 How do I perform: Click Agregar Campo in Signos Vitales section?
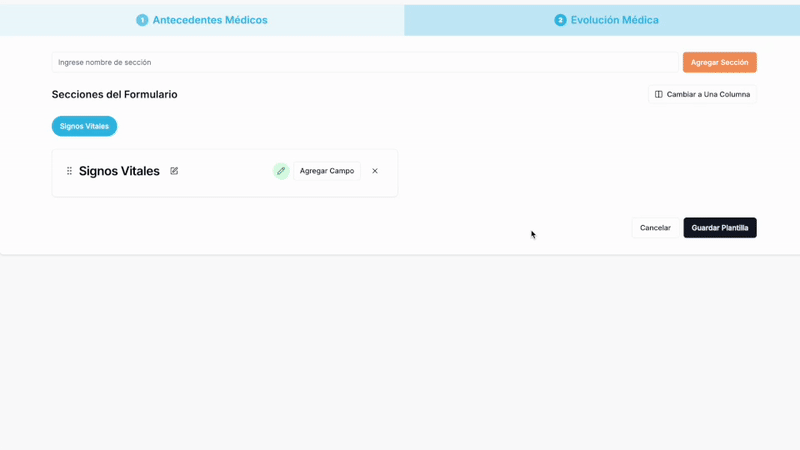click(327, 171)
